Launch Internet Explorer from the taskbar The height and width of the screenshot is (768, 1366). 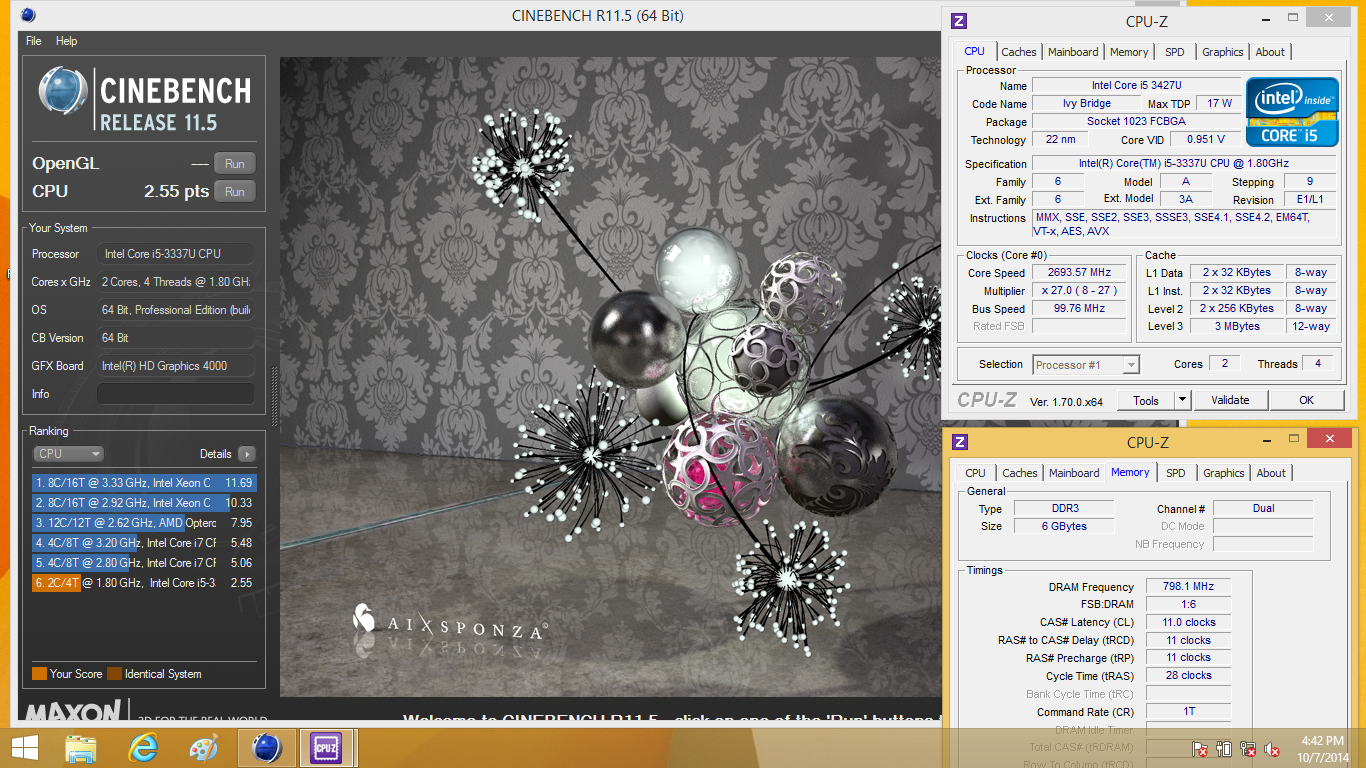[x=143, y=748]
